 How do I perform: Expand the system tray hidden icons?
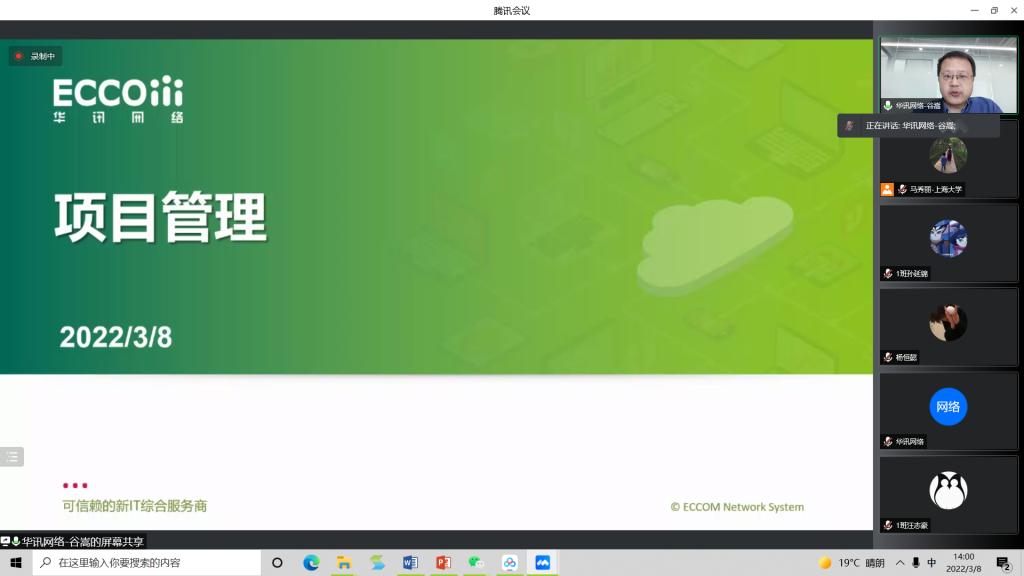click(899, 563)
